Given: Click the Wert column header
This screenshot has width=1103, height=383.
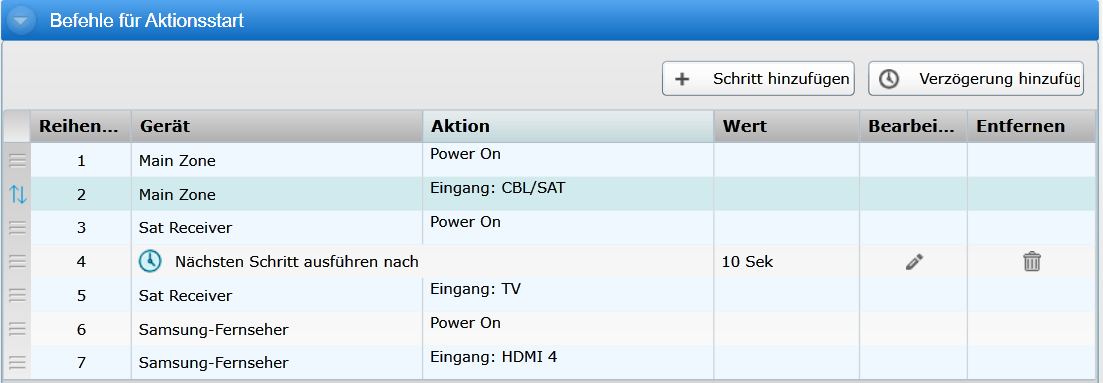Looking at the screenshot, I should [x=786, y=127].
